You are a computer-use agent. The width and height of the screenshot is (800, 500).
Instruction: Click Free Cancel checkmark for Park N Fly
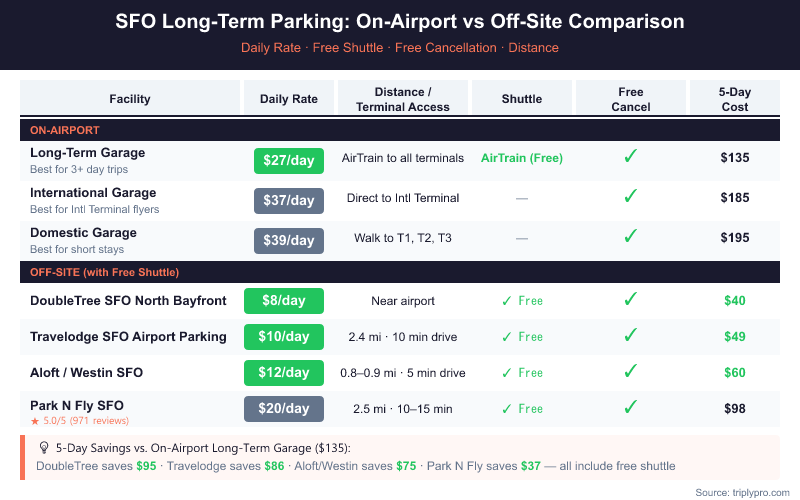pos(630,408)
